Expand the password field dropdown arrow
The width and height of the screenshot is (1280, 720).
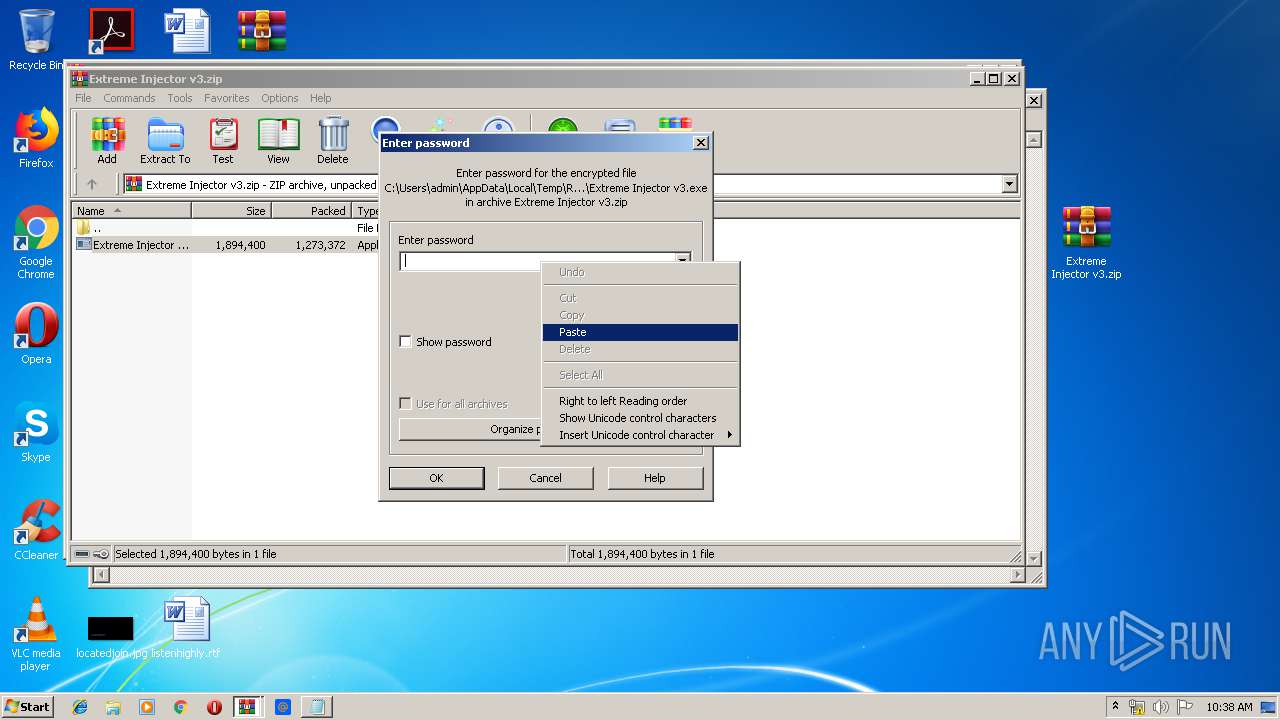[683, 261]
